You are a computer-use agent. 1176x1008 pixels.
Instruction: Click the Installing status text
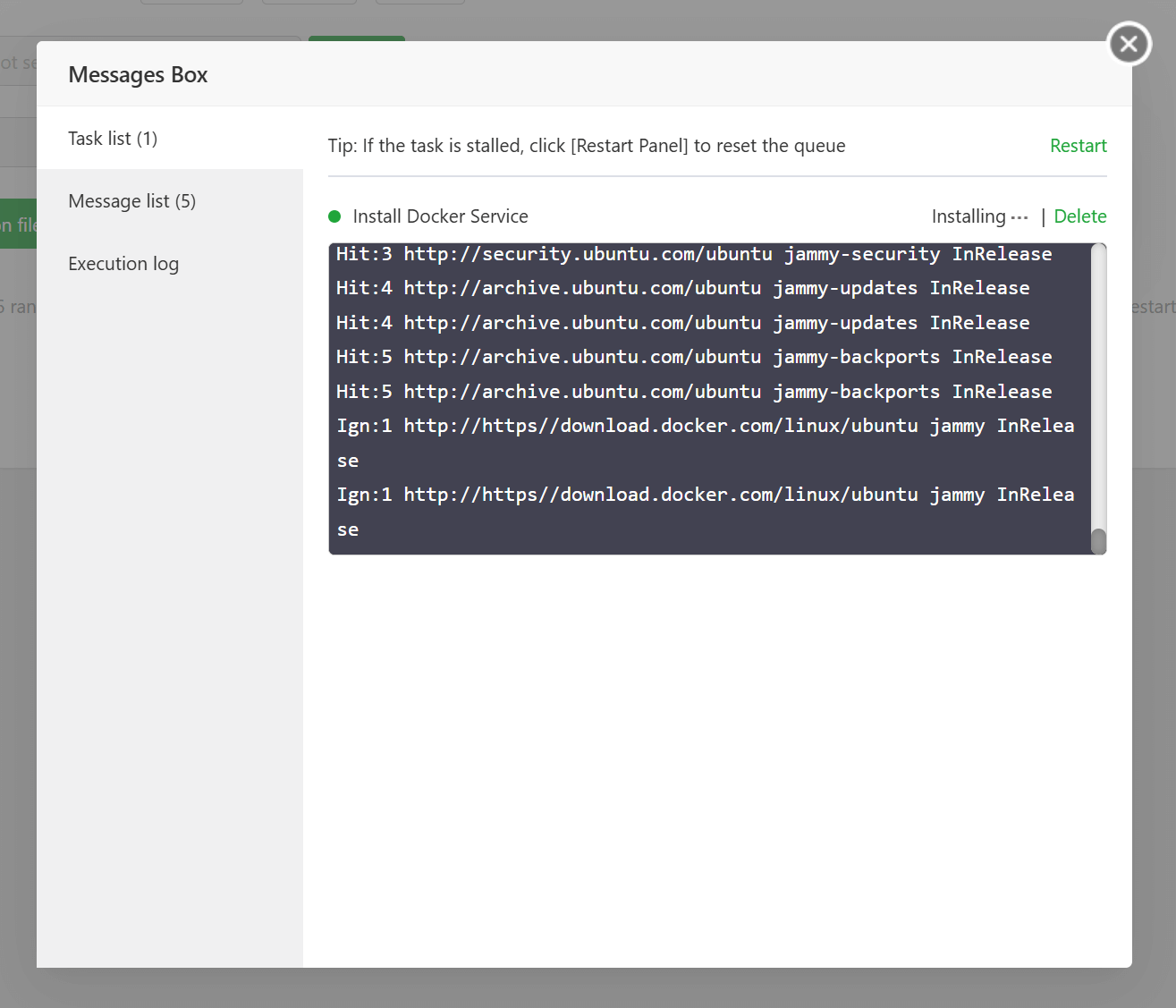click(979, 216)
